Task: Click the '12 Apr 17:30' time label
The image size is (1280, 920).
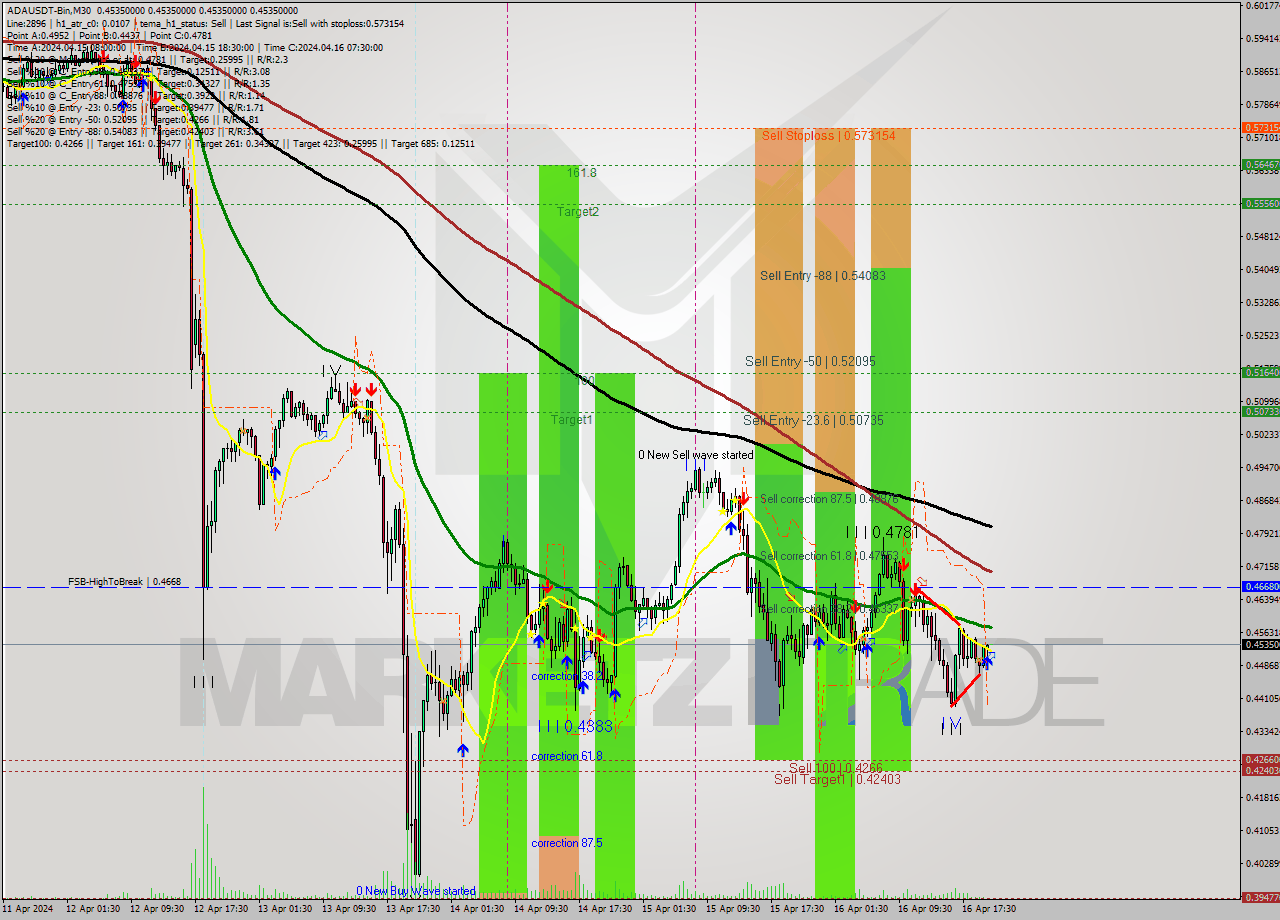Action: tap(221, 909)
